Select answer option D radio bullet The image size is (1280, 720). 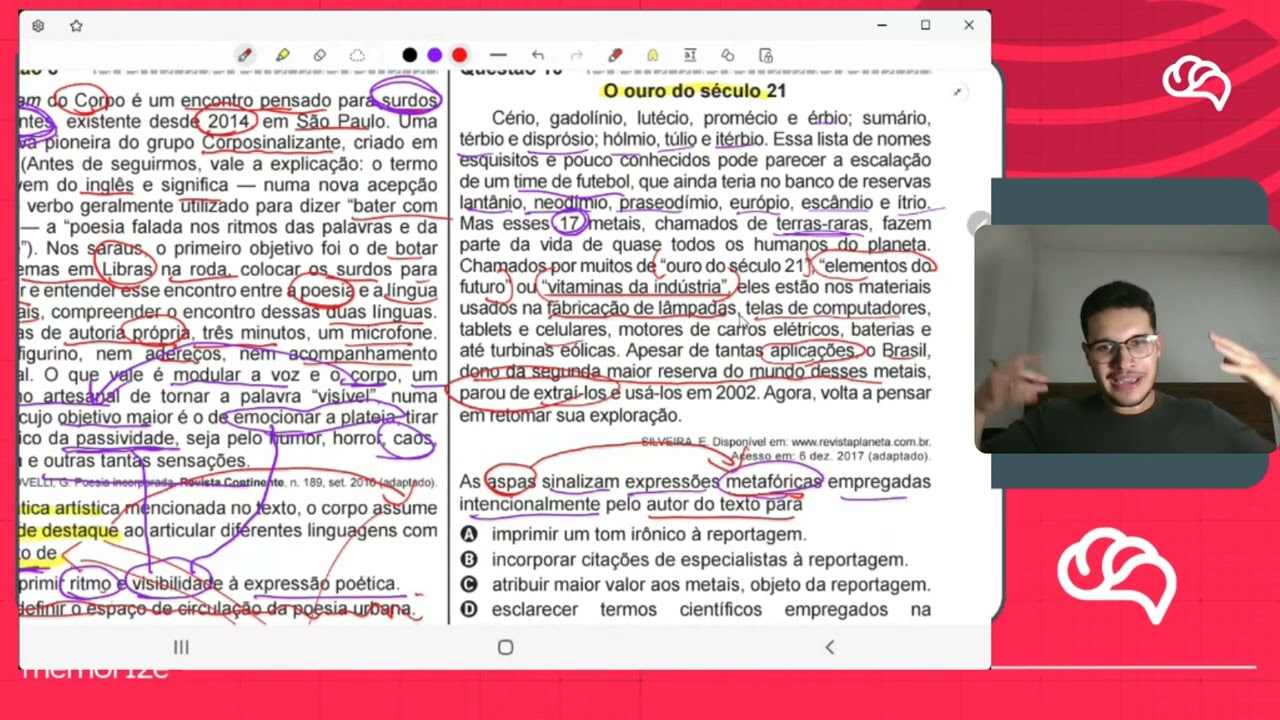[x=468, y=609]
